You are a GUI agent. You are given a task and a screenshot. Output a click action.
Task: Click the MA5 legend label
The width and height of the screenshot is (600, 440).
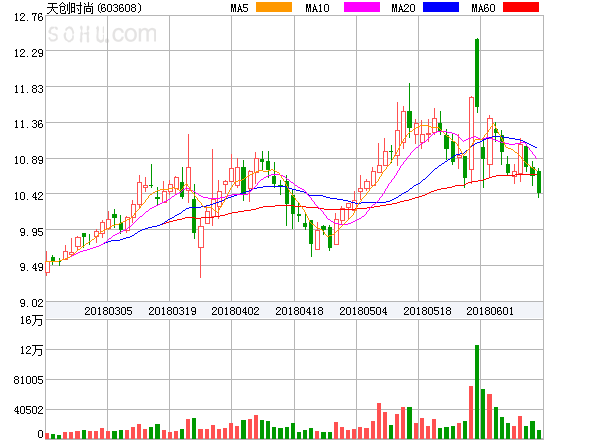coord(239,8)
